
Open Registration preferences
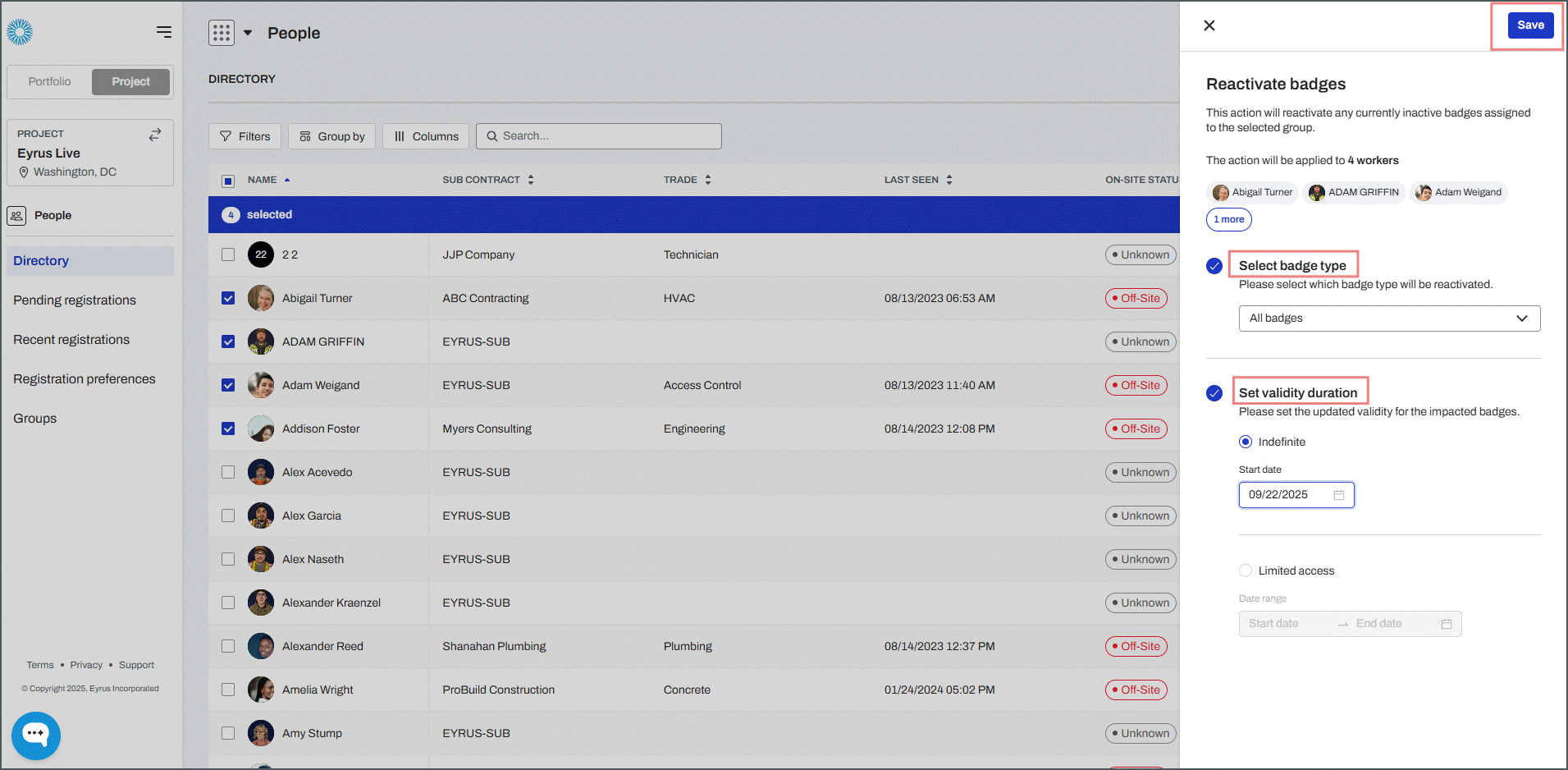[x=85, y=379]
